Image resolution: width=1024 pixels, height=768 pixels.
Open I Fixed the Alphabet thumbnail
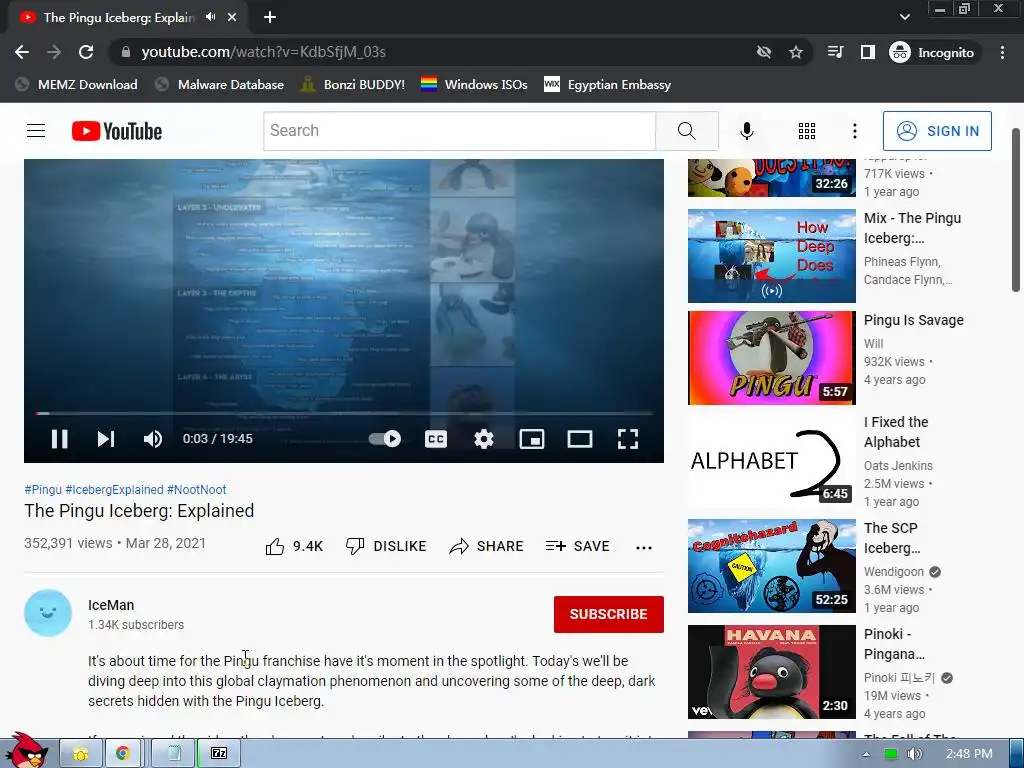(771, 460)
